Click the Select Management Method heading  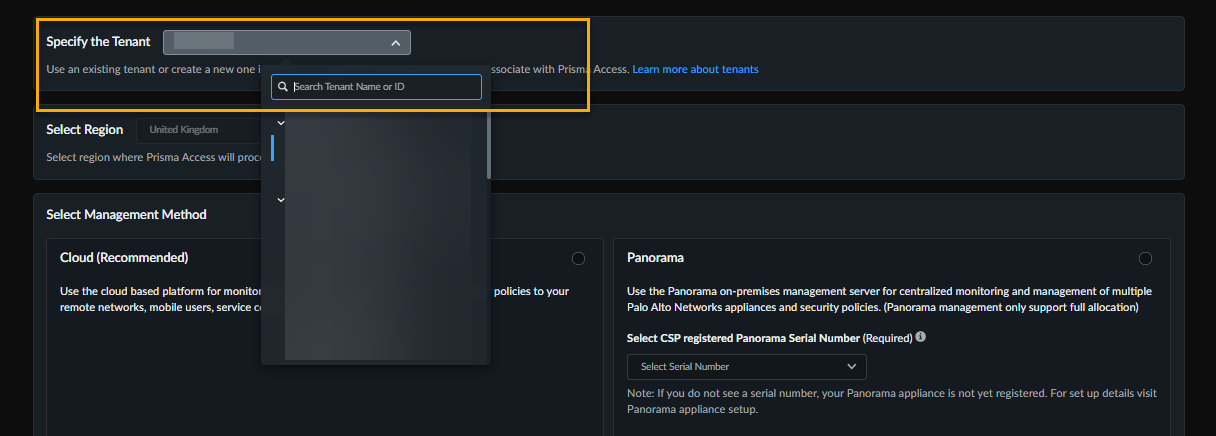pyautogui.click(x=126, y=214)
